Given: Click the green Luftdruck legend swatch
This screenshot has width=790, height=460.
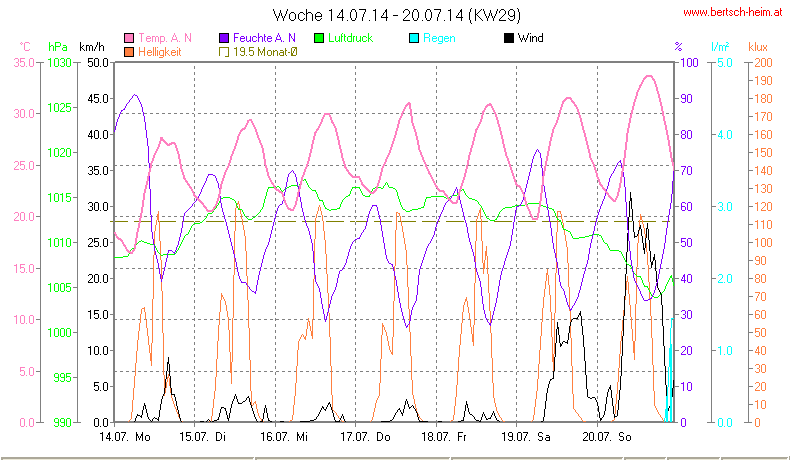Looking at the screenshot, I should pos(318,38).
